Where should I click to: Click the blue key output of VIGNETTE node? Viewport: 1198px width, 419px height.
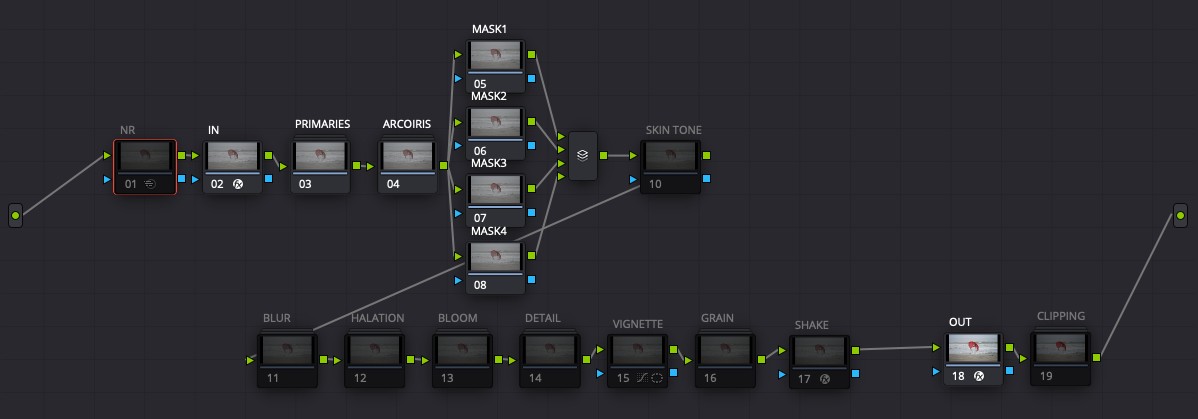673,373
